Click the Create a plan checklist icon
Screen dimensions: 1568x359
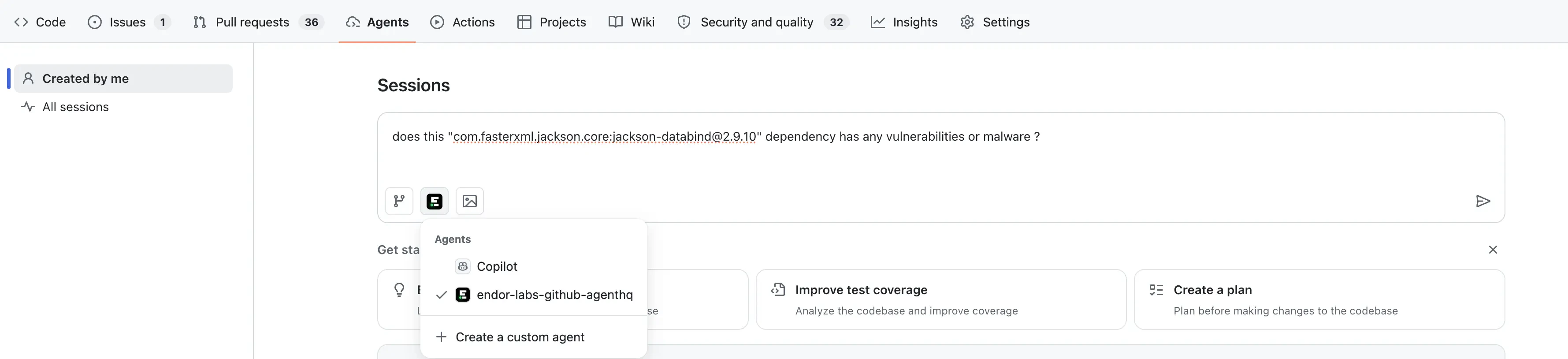1156,290
